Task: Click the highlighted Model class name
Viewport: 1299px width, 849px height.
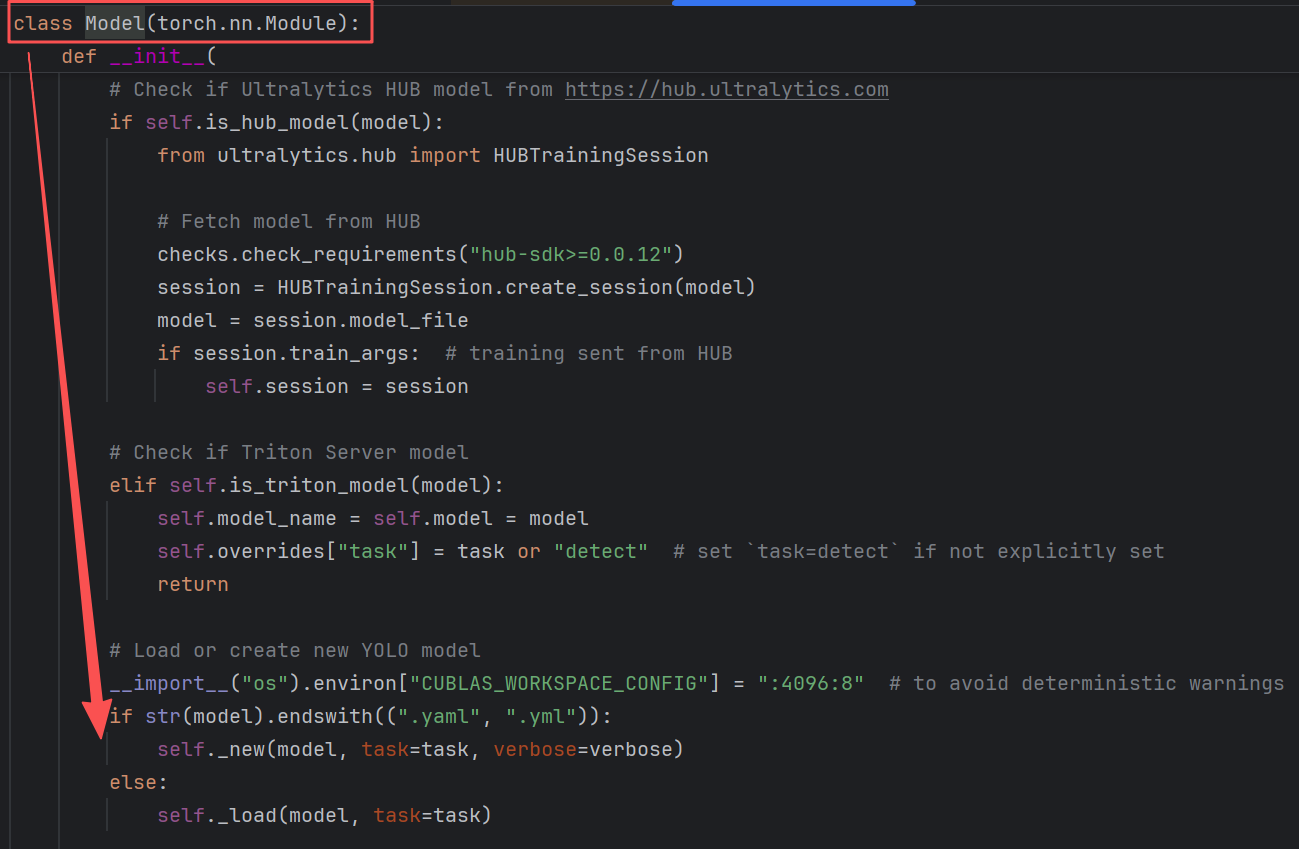Action: click(x=115, y=23)
